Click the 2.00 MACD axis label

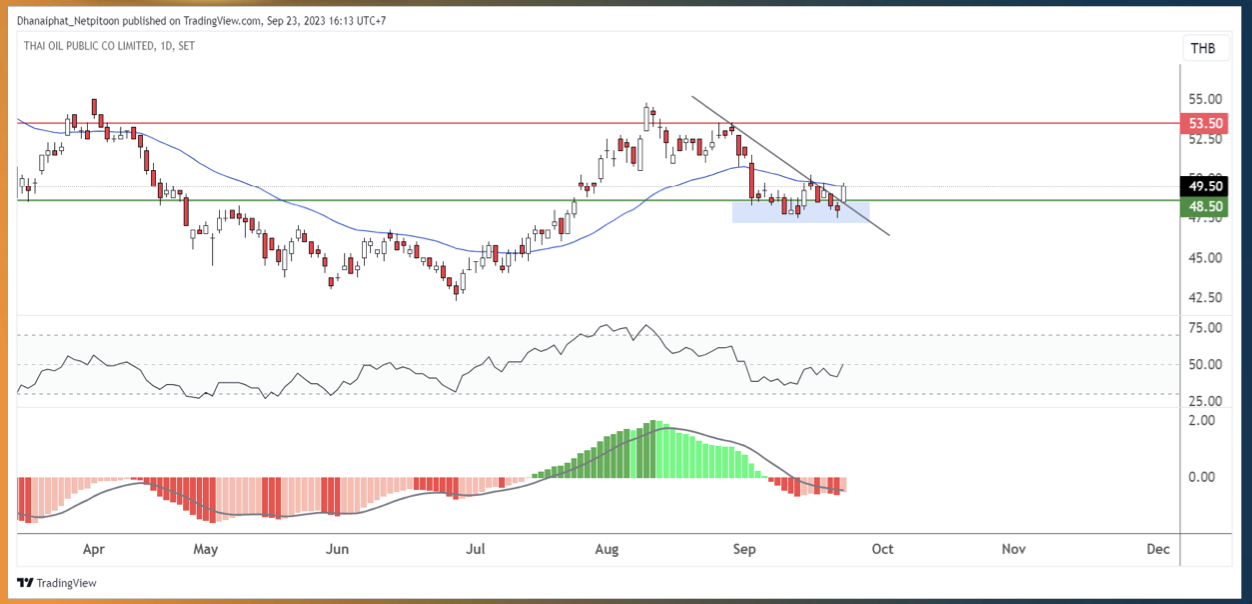pos(1201,420)
